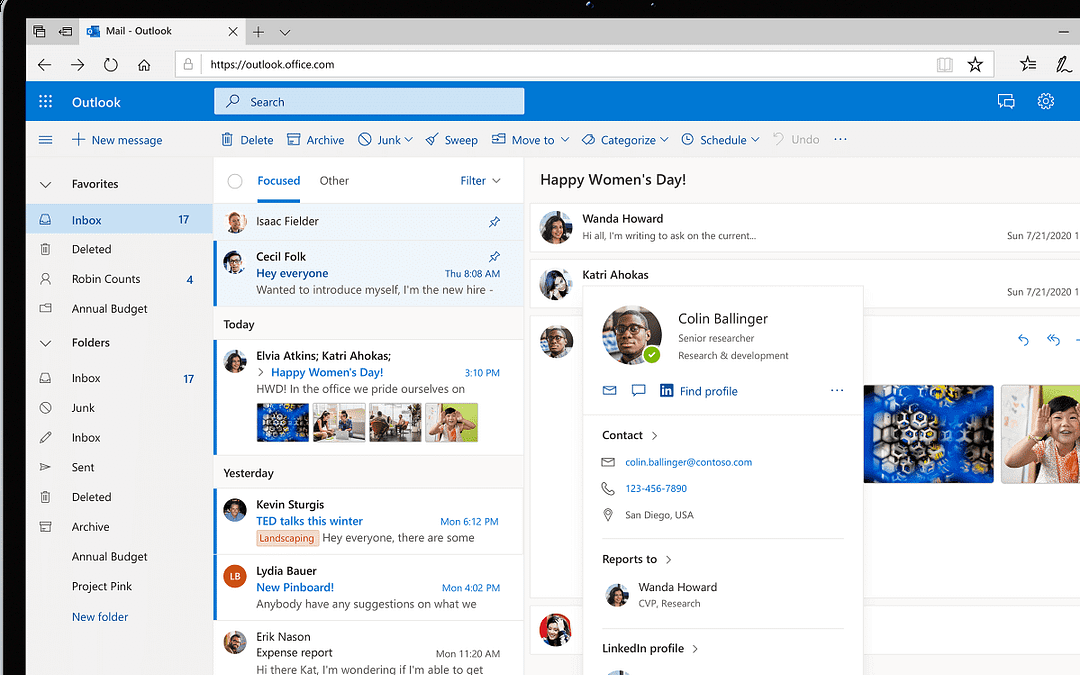Click New message button
1080x675 pixels.
(117, 140)
